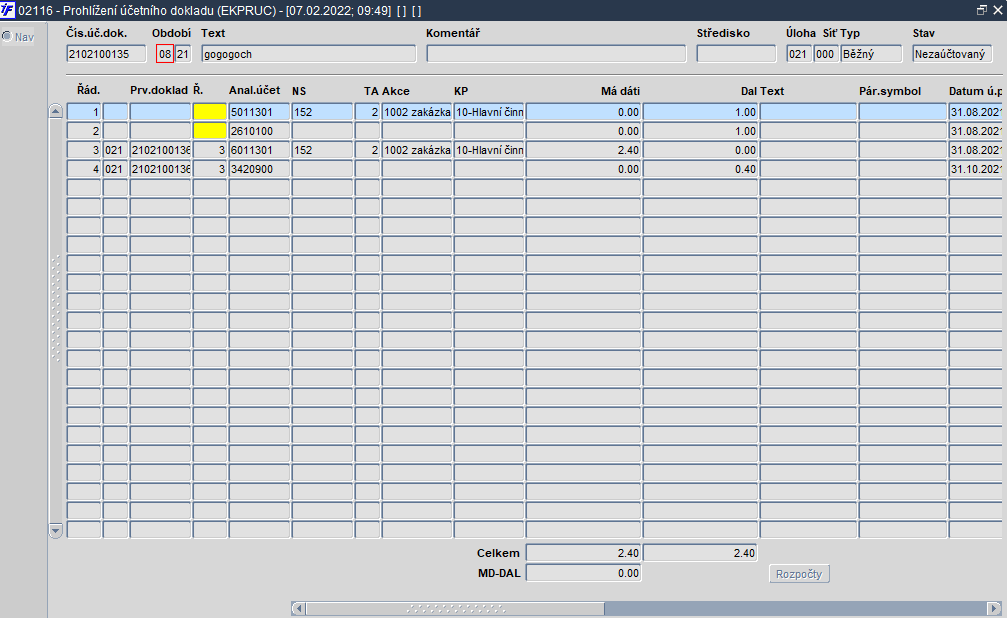Click the Síť field 000
The image size is (1007, 618).
pos(826,54)
